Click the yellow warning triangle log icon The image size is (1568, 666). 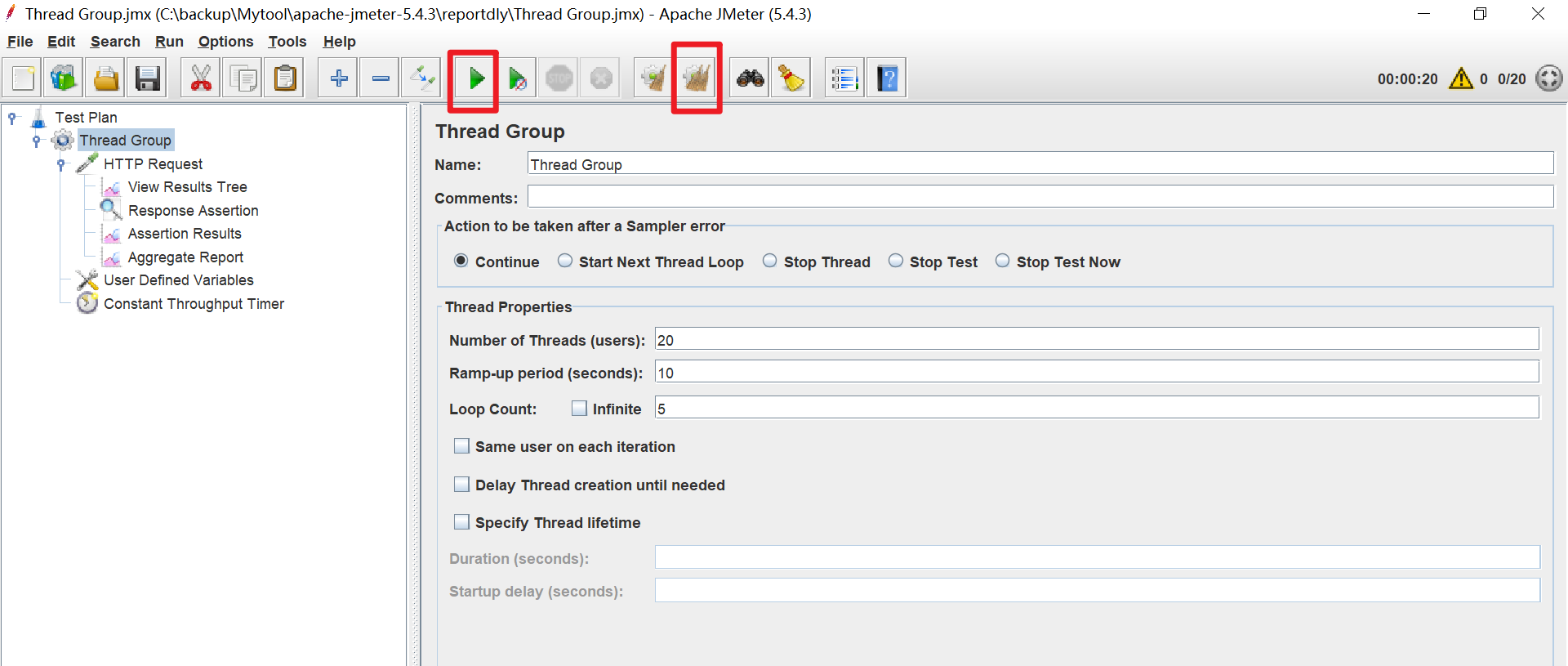(x=1461, y=78)
